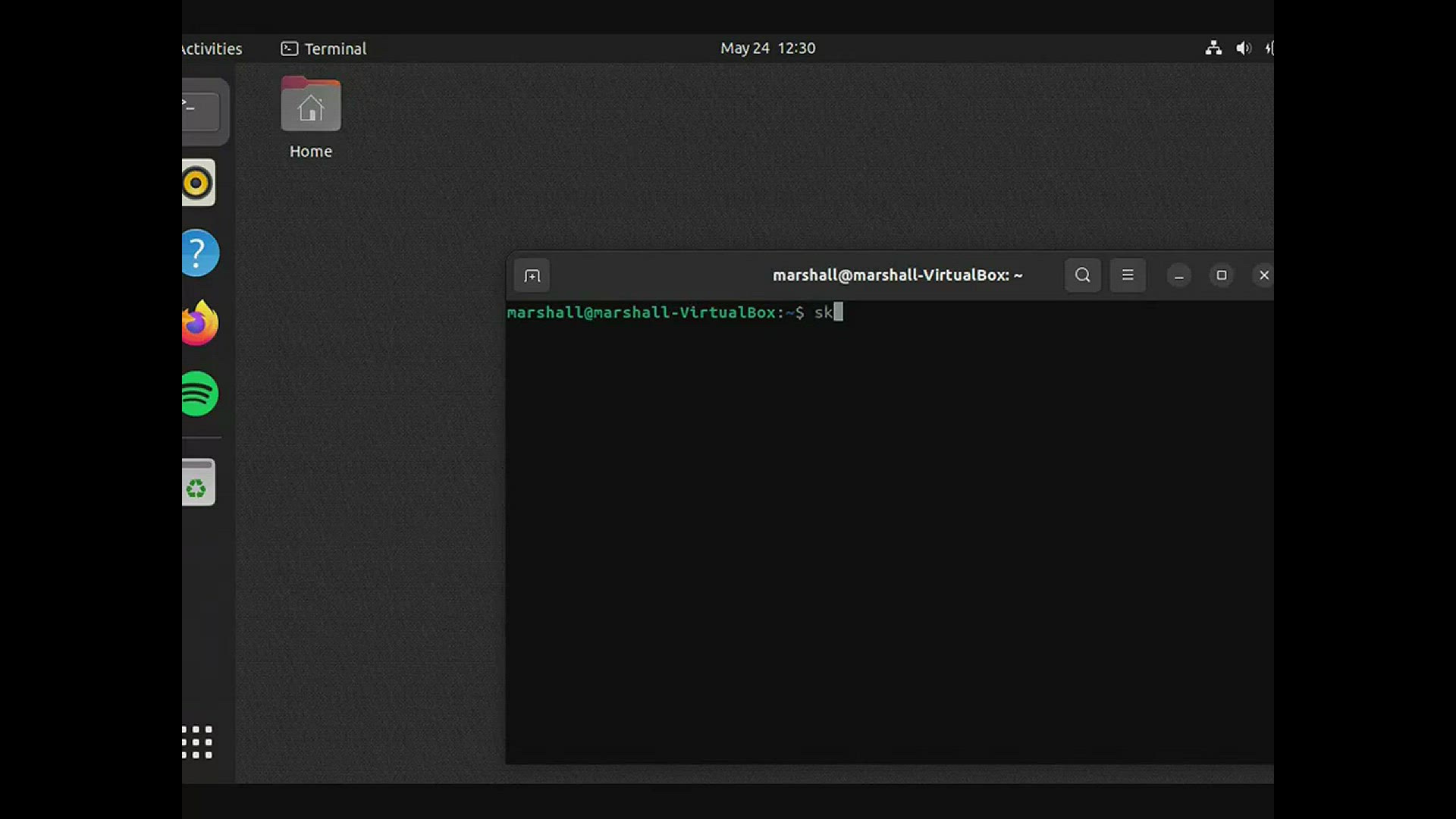Viewport: 1456px width, 819px height.
Task: Open the Terminal app menu in top bar
Action: click(324, 49)
